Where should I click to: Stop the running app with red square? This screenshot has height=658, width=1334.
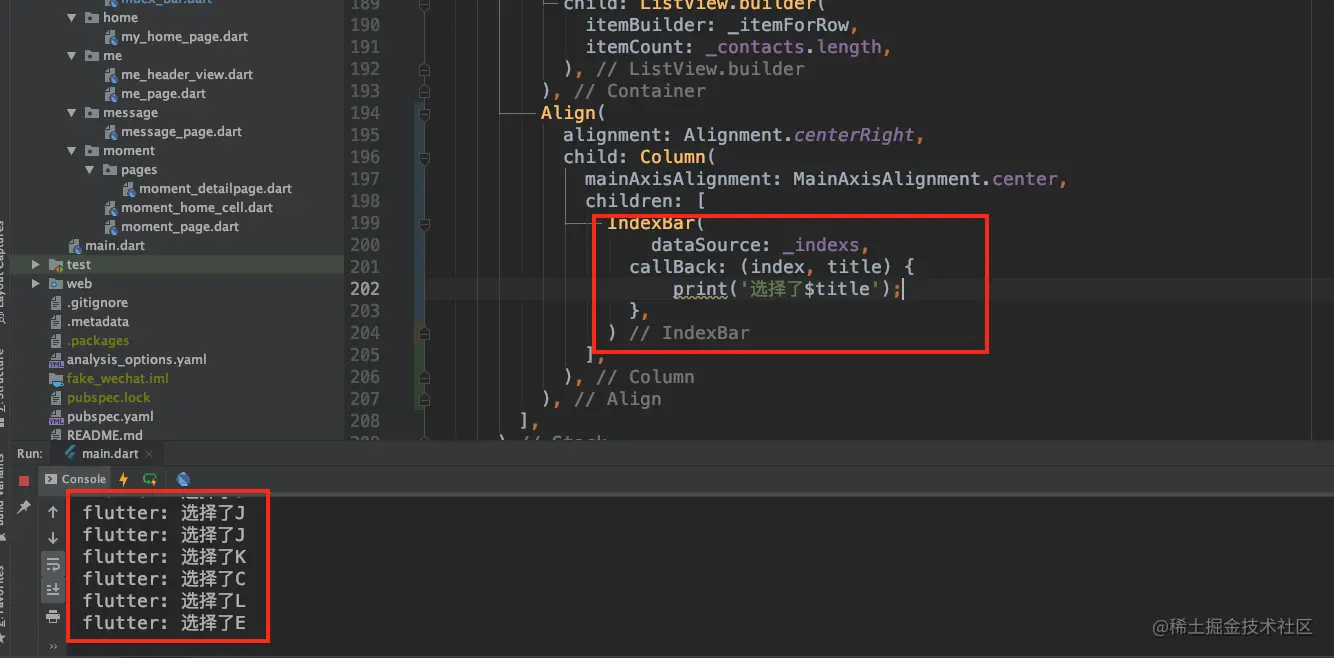24,481
